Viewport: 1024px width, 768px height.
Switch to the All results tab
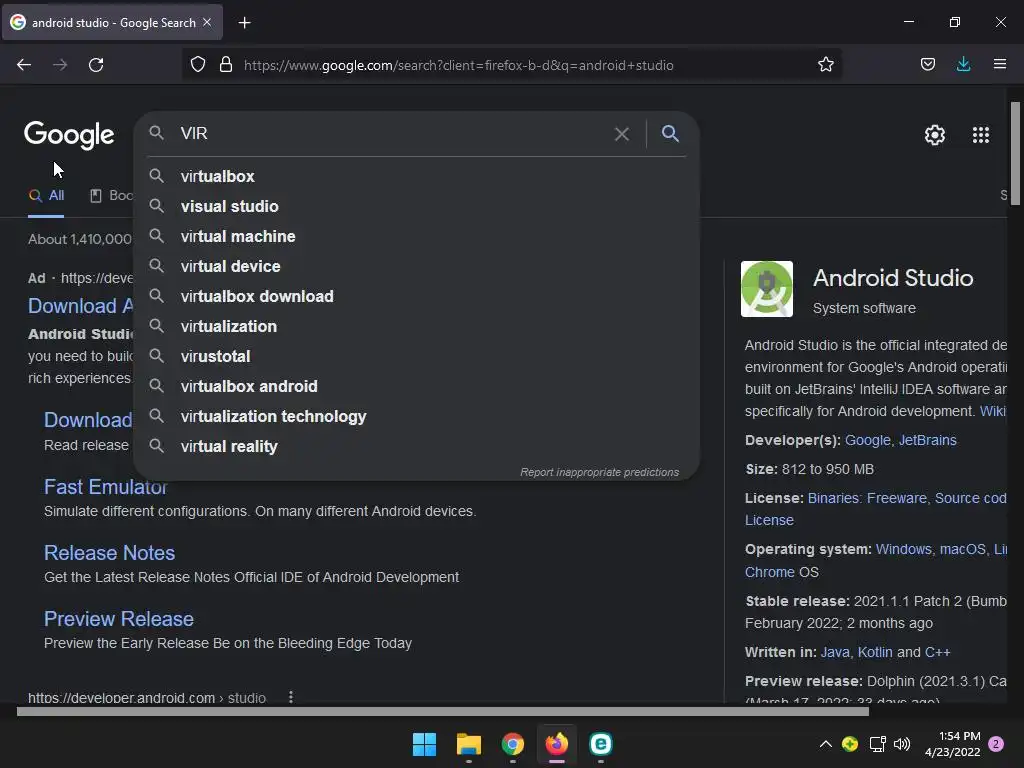[47, 195]
